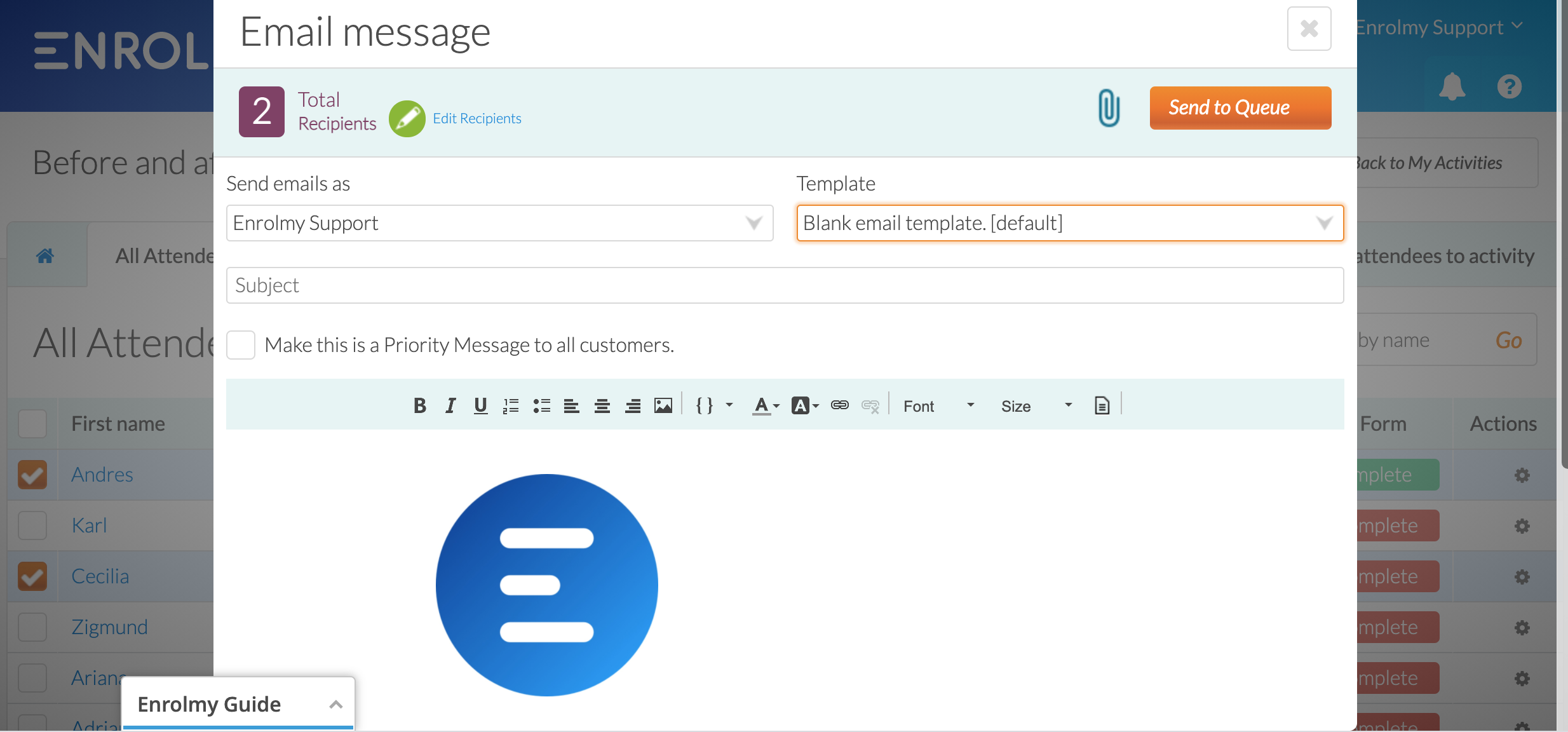Click the email body editing area
Image resolution: width=1568 pixels, height=732 pixels.
(785, 580)
